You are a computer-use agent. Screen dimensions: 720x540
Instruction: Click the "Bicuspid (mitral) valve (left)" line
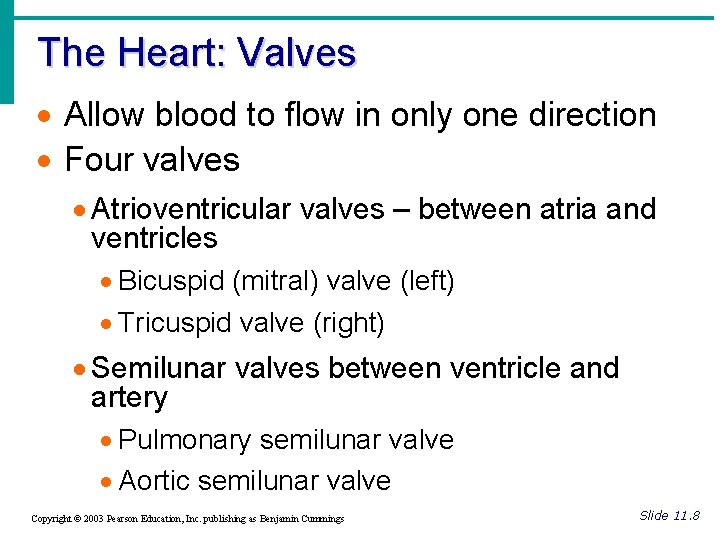pos(286,282)
